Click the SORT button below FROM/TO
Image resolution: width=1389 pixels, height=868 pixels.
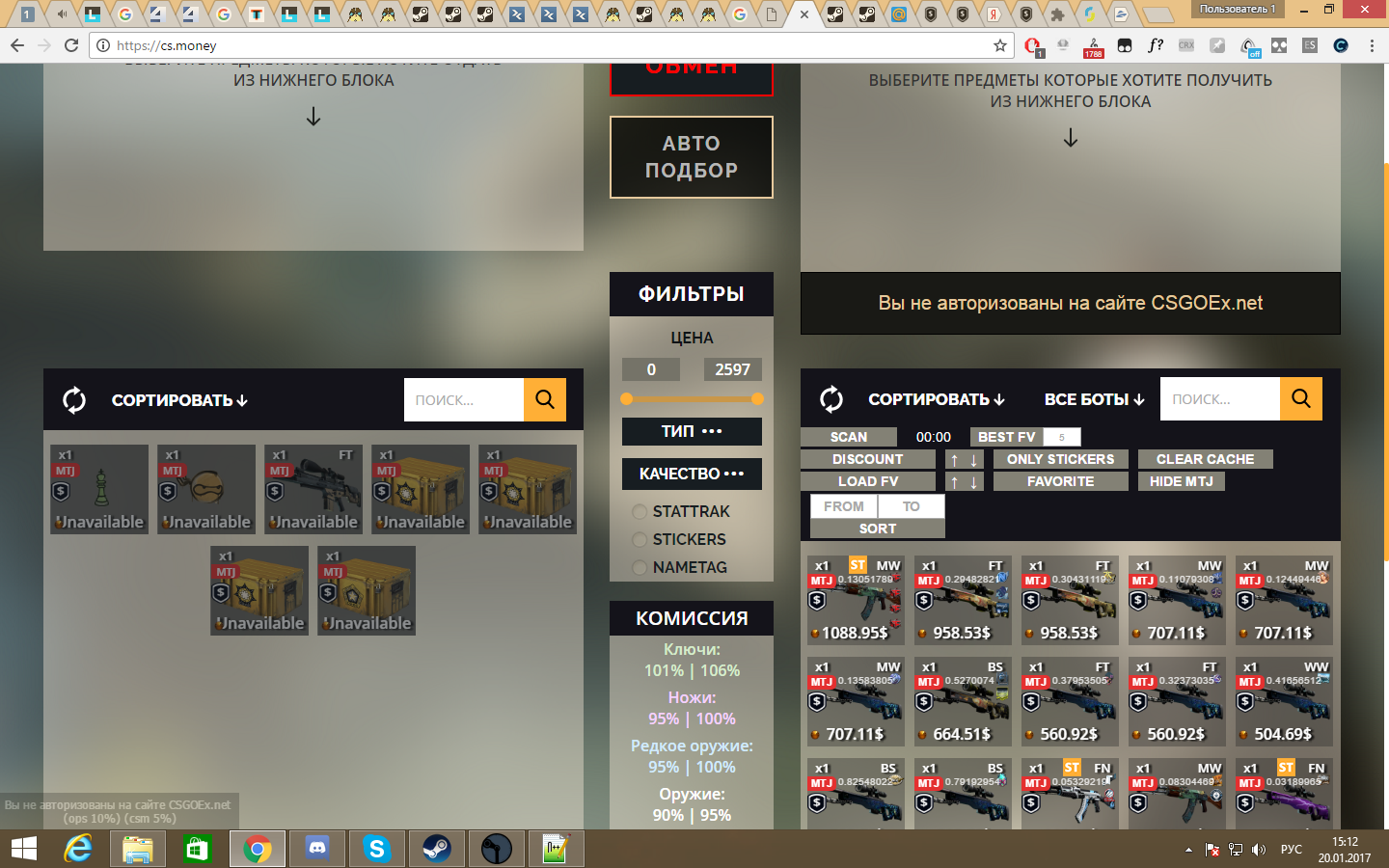[878, 529]
